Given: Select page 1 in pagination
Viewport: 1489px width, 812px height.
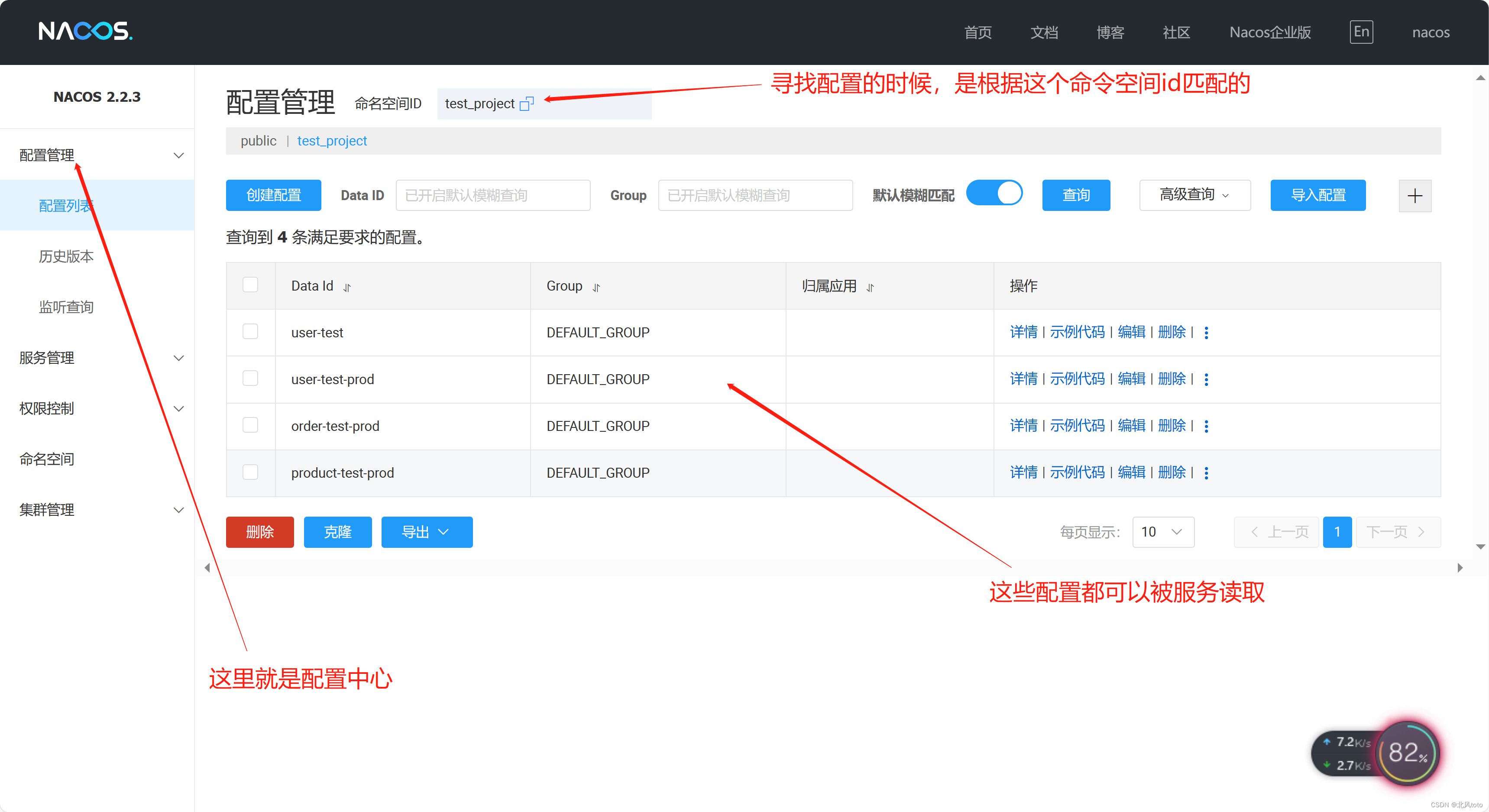Looking at the screenshot, I should pyautogui.click(x=1337, y=532).
